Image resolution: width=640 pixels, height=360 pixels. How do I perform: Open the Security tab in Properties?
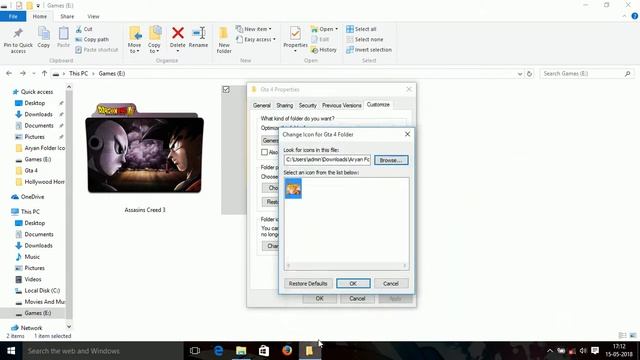point(307,105)
